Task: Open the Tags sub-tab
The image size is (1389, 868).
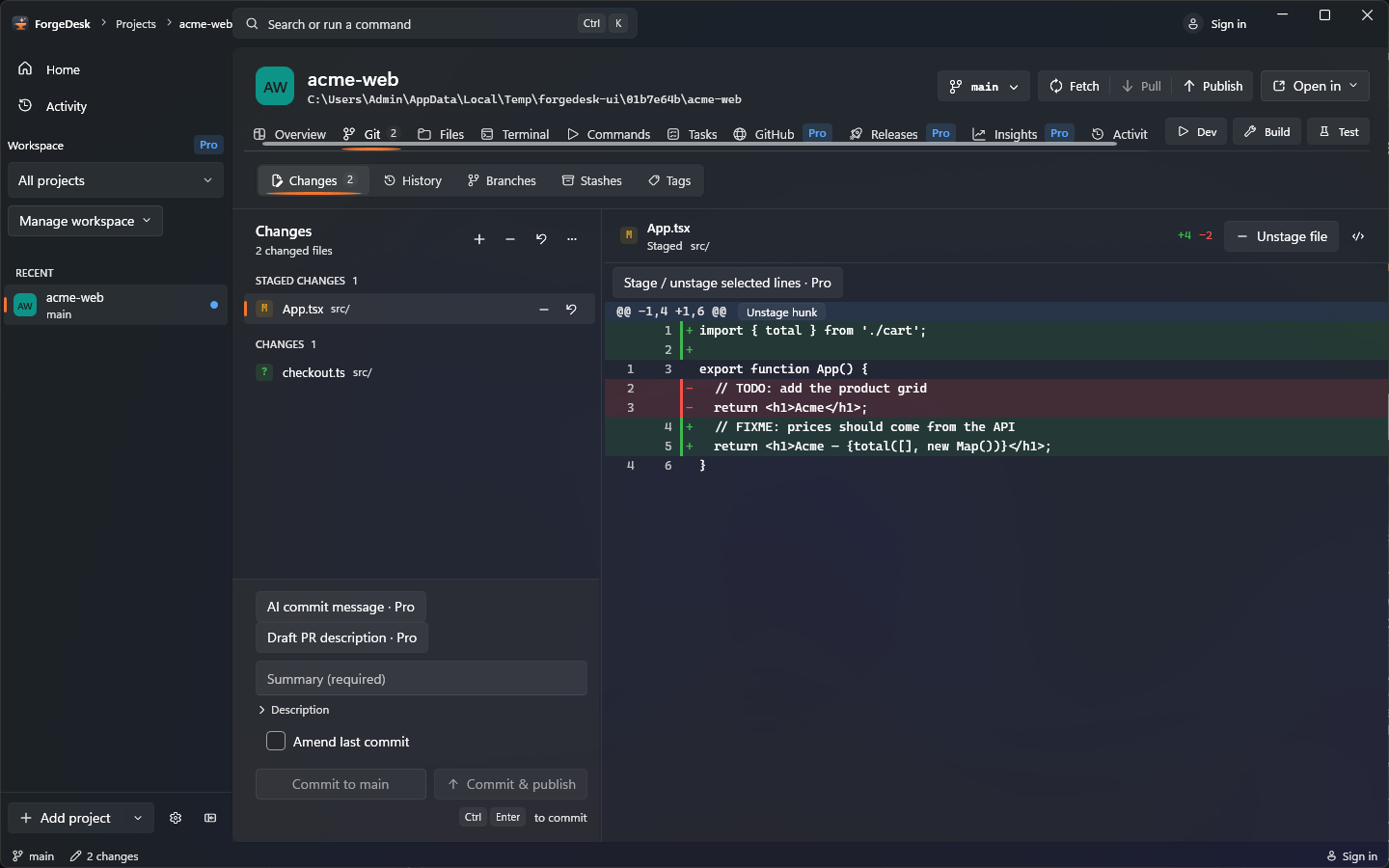Action: (x=669, y=180)
